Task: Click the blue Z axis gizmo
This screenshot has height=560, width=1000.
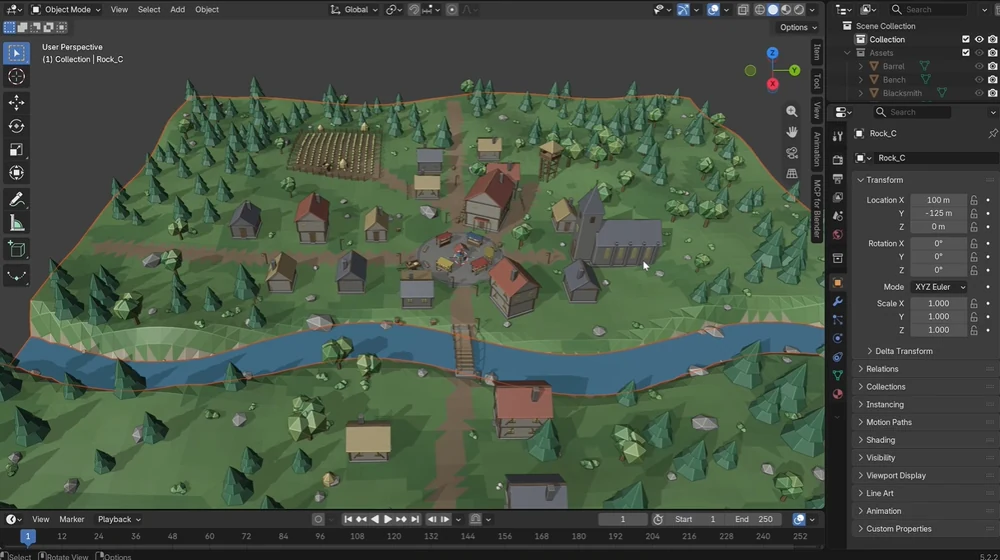Action: click(772, 53)
